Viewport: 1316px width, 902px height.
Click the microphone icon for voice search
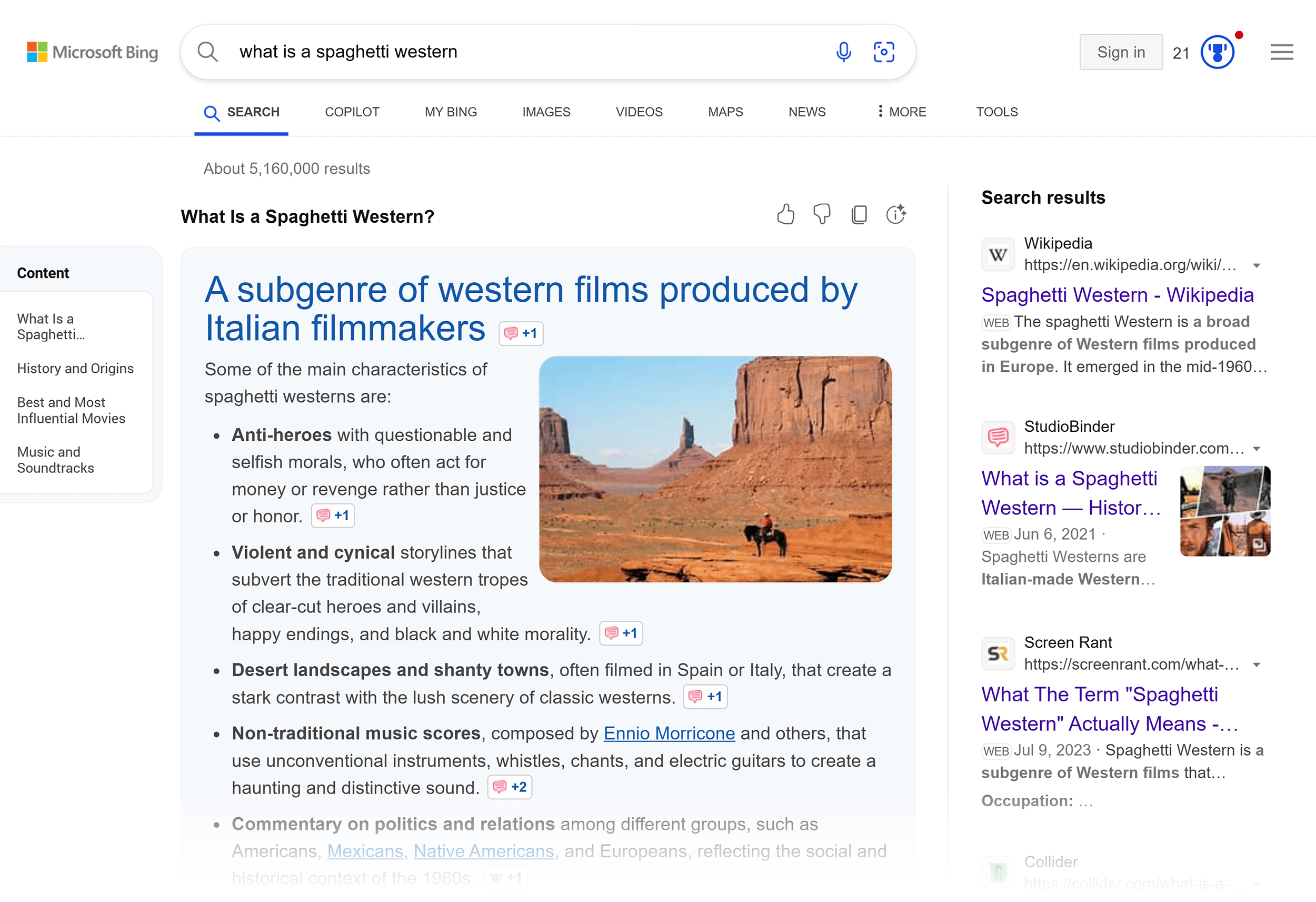[x=843, y=52]
